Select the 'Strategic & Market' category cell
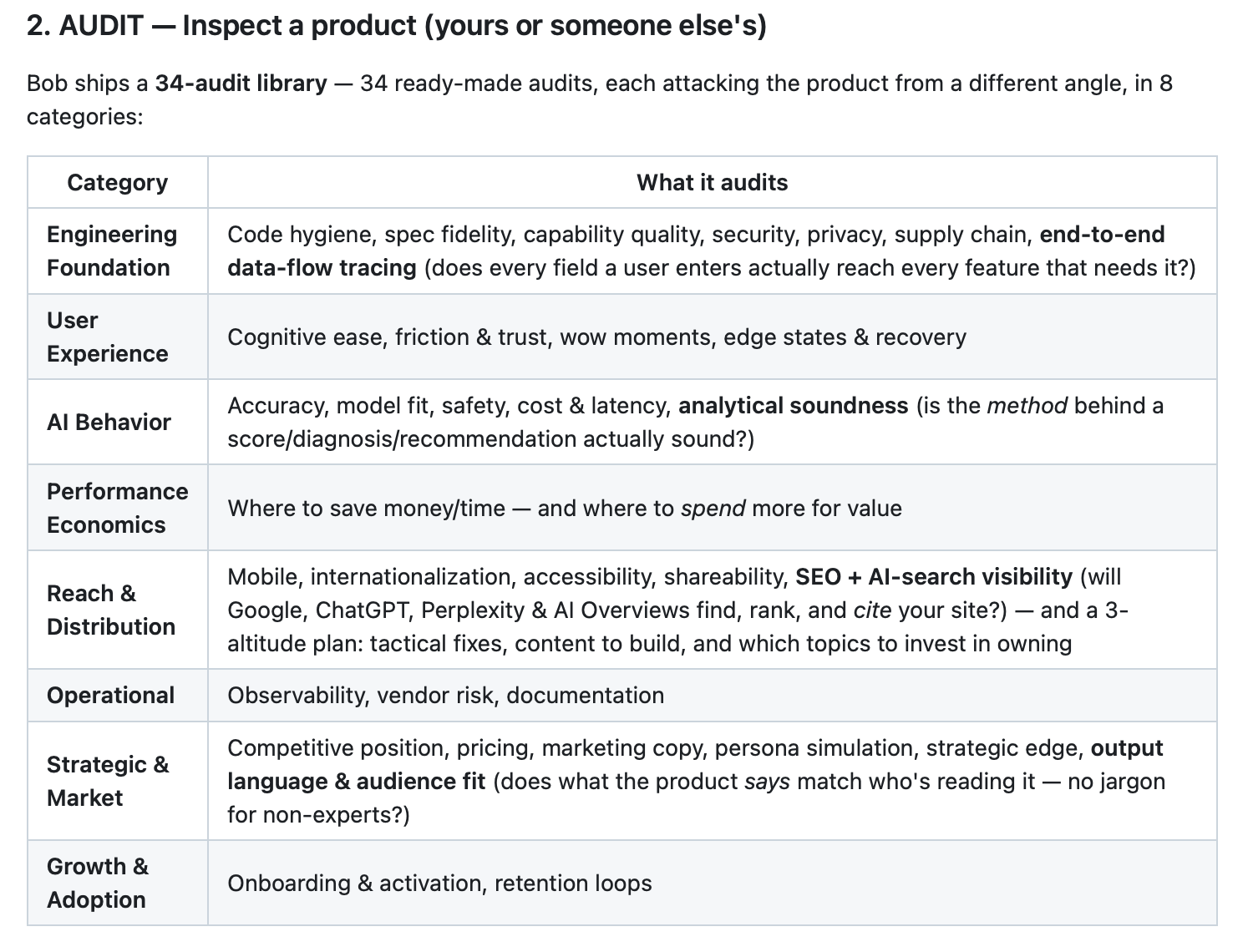Image resolution: width=1248 pixels, height=952 pixels. [118, 781]
